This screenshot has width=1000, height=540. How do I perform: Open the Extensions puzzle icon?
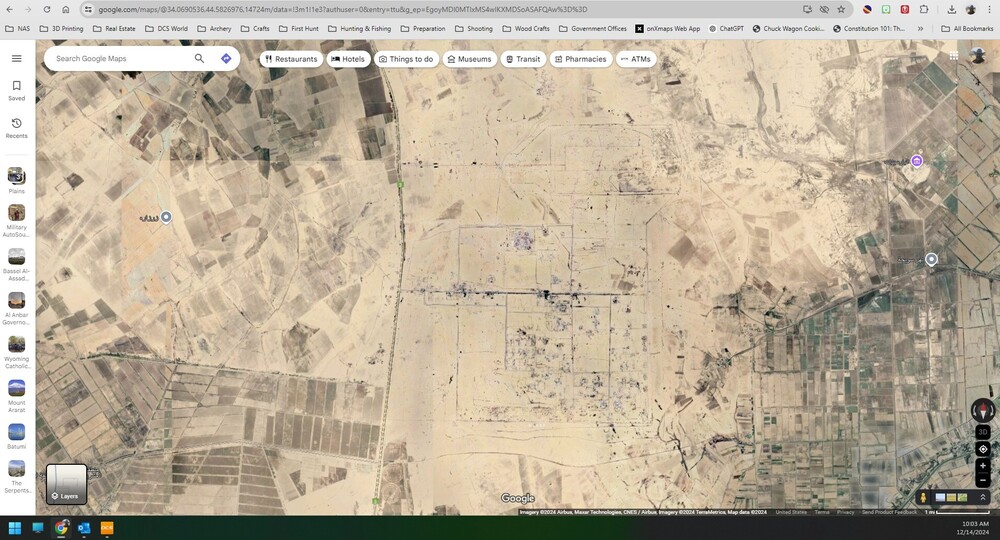click(x=924, y=10)
